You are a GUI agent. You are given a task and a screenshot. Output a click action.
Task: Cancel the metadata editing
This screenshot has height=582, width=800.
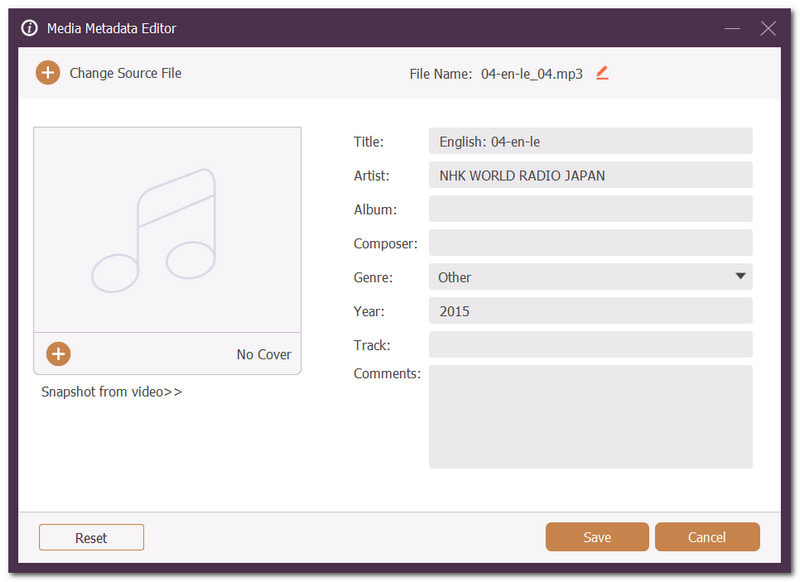[707, 537]
